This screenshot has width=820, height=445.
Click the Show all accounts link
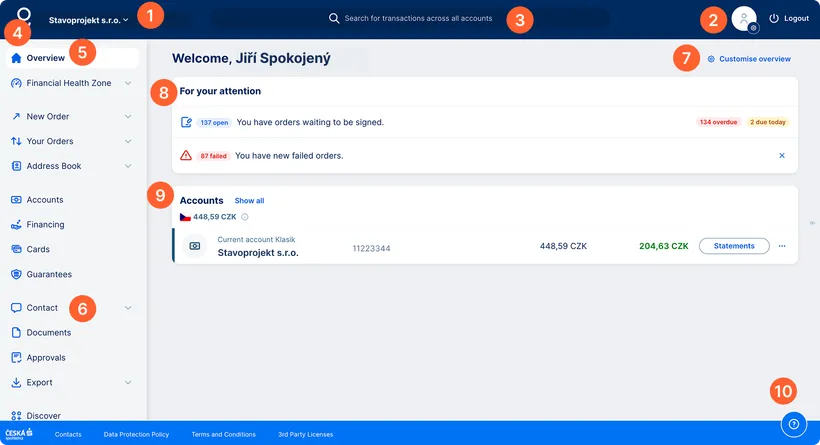tap(249, 201)
